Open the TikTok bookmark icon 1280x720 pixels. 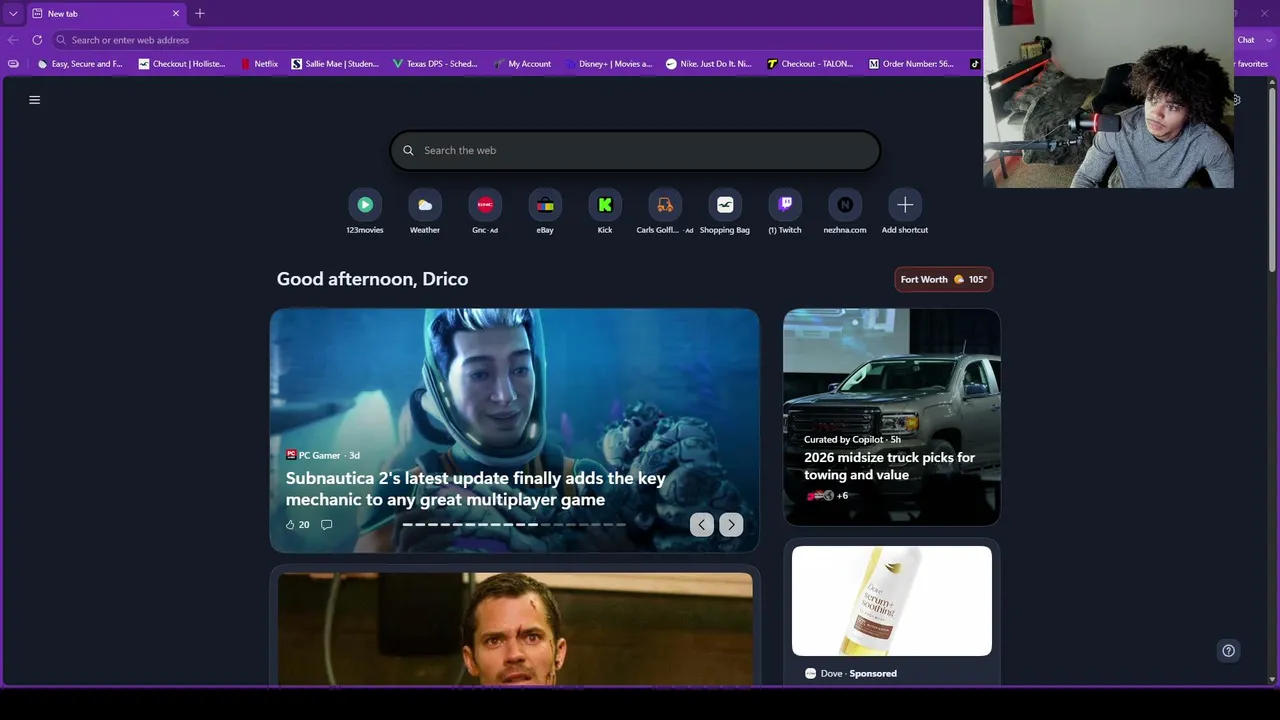(x=975, y=64)
